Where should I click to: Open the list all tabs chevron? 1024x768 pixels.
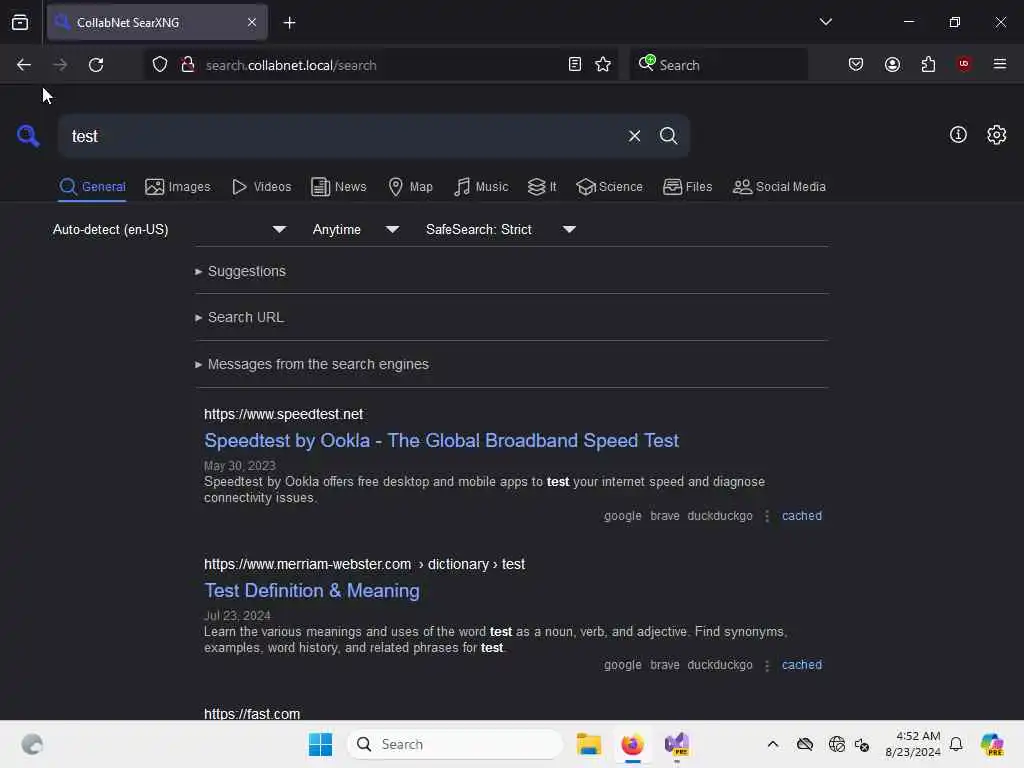pyautogui.click(x=825, y=22)
